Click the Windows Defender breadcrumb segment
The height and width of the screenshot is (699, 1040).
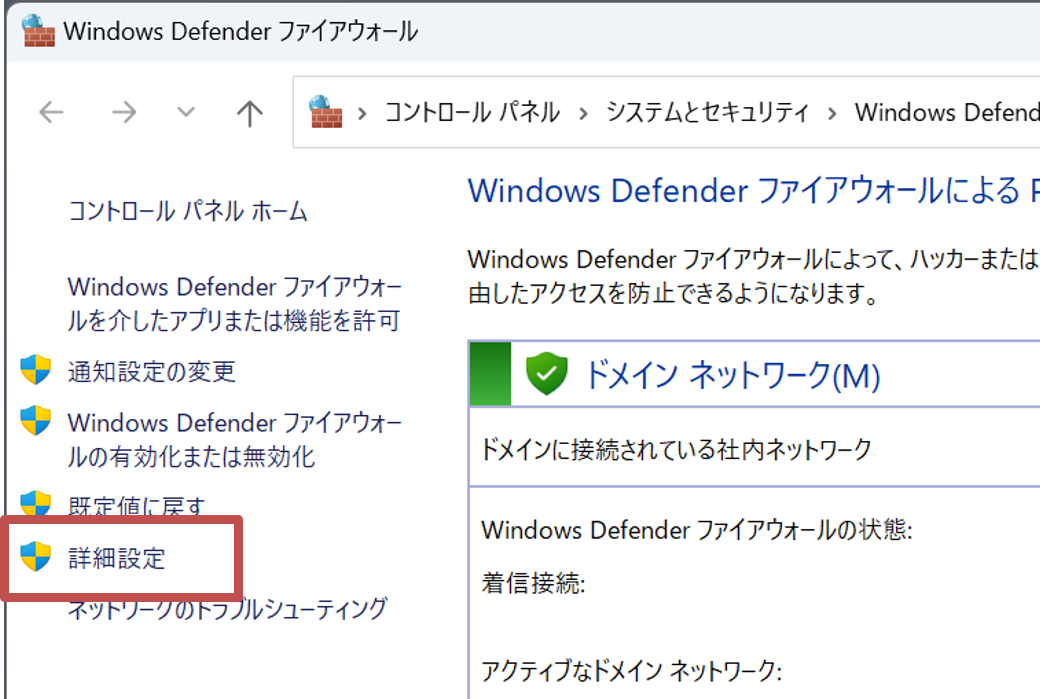point(946,112)
